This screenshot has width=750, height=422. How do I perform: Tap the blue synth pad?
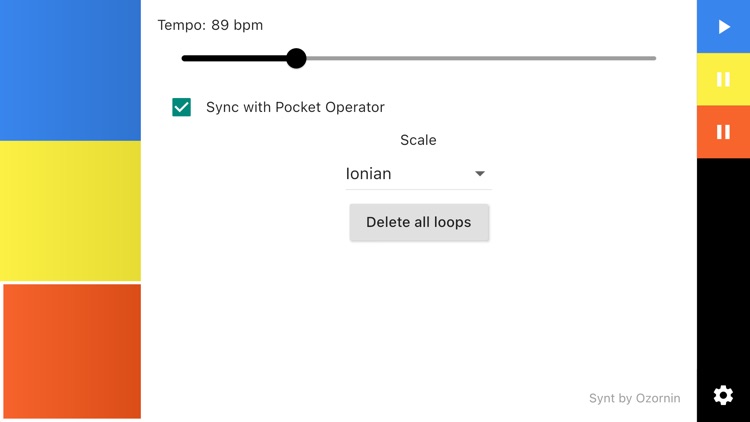[x=70, y=70]
